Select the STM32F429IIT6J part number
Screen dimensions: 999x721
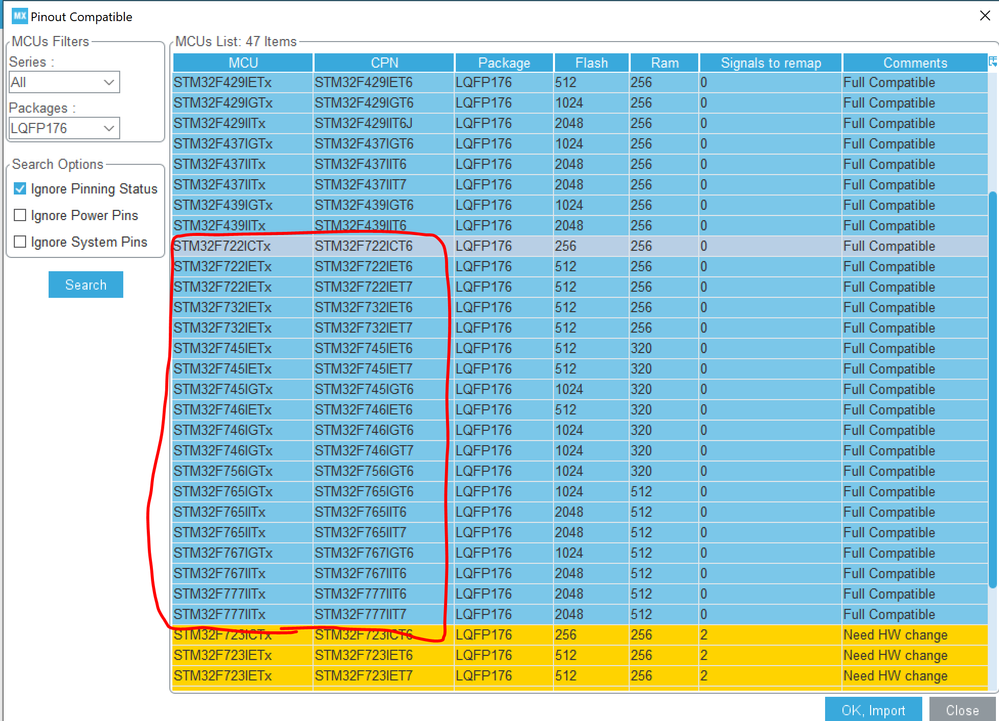click(x=384, y=124)
